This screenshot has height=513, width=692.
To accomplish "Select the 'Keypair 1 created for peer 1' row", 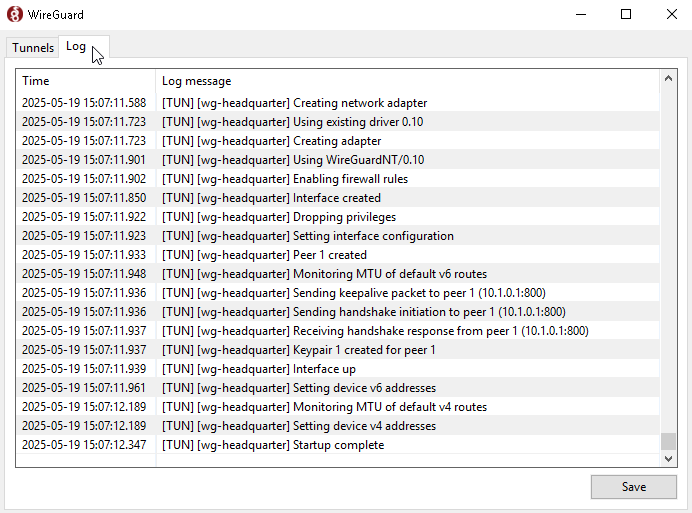I will point(338,350).
